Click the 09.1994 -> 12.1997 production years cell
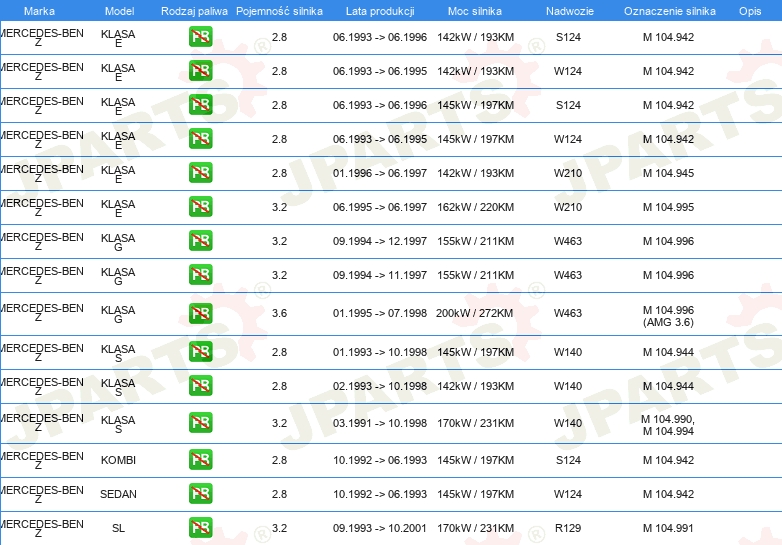Viewport: 782px width, 545px height. (x=380, y=241)
